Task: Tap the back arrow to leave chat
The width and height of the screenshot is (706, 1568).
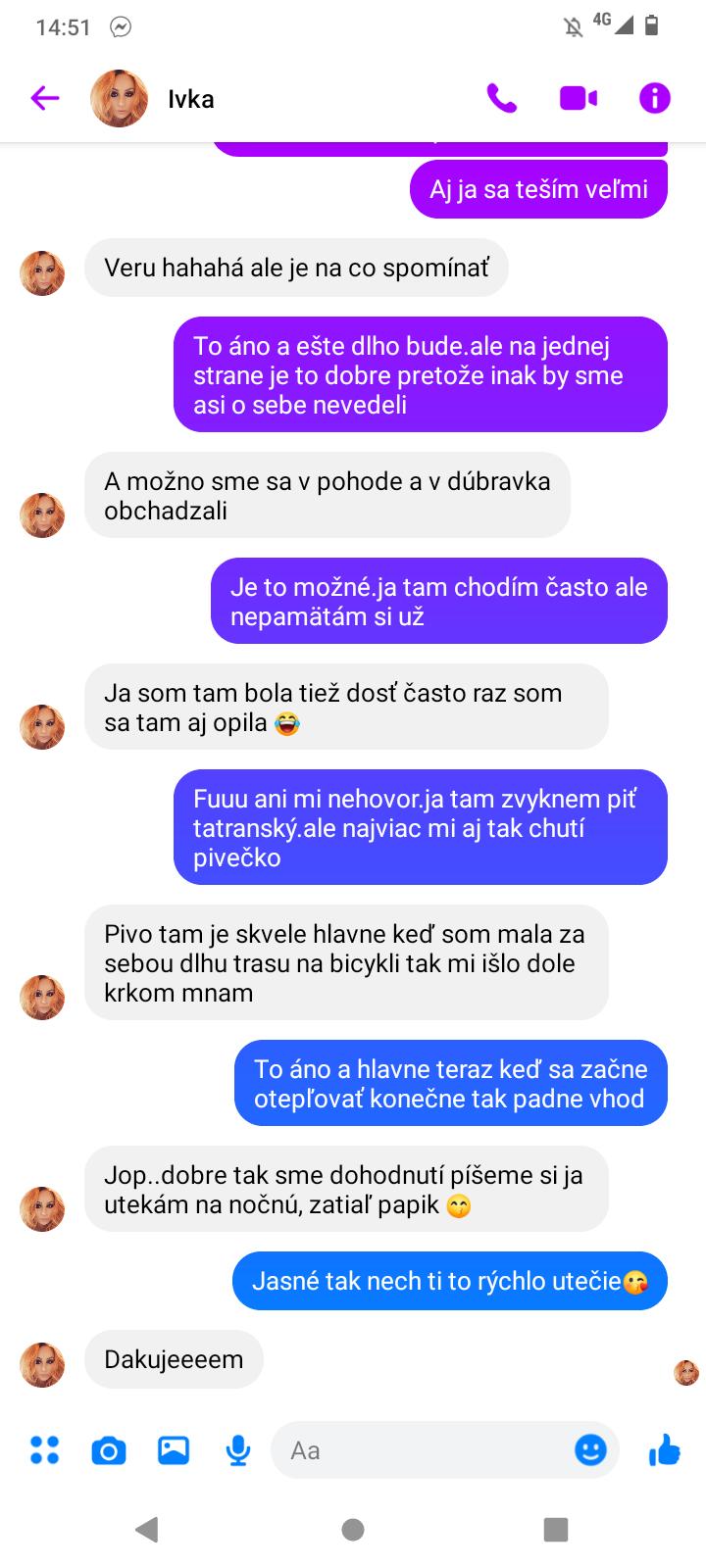Action: 45,98
